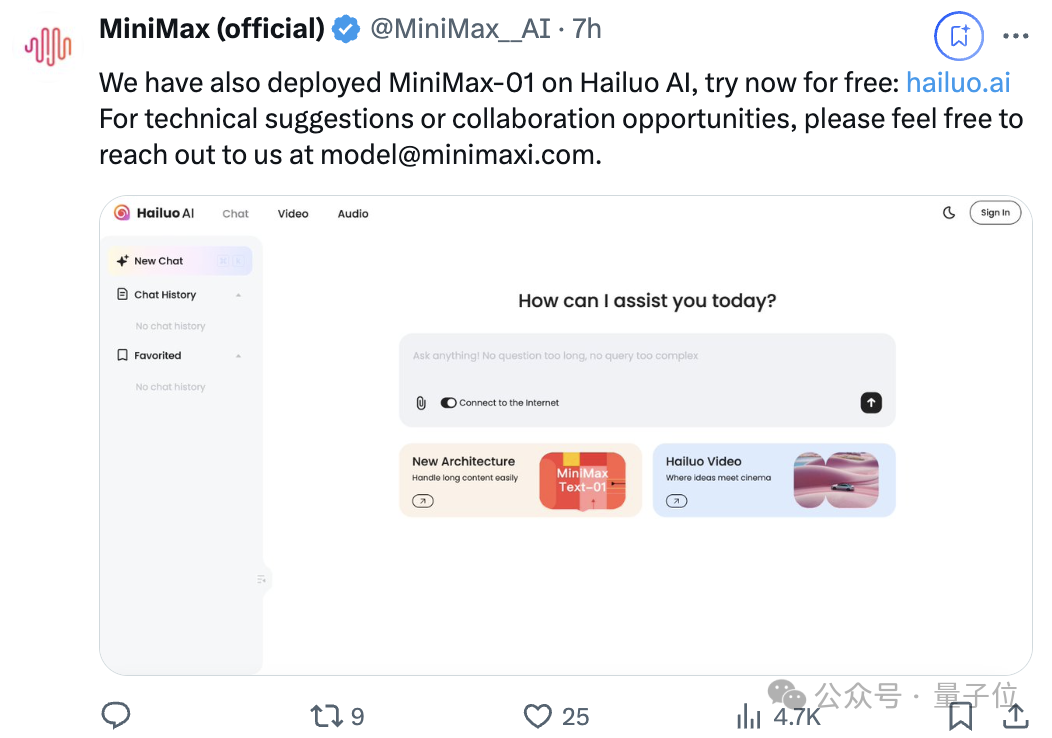This screenshot has height=738, width=1052.
Task: Toggle dark mode moon icon
Action: (x=949, y=212)
